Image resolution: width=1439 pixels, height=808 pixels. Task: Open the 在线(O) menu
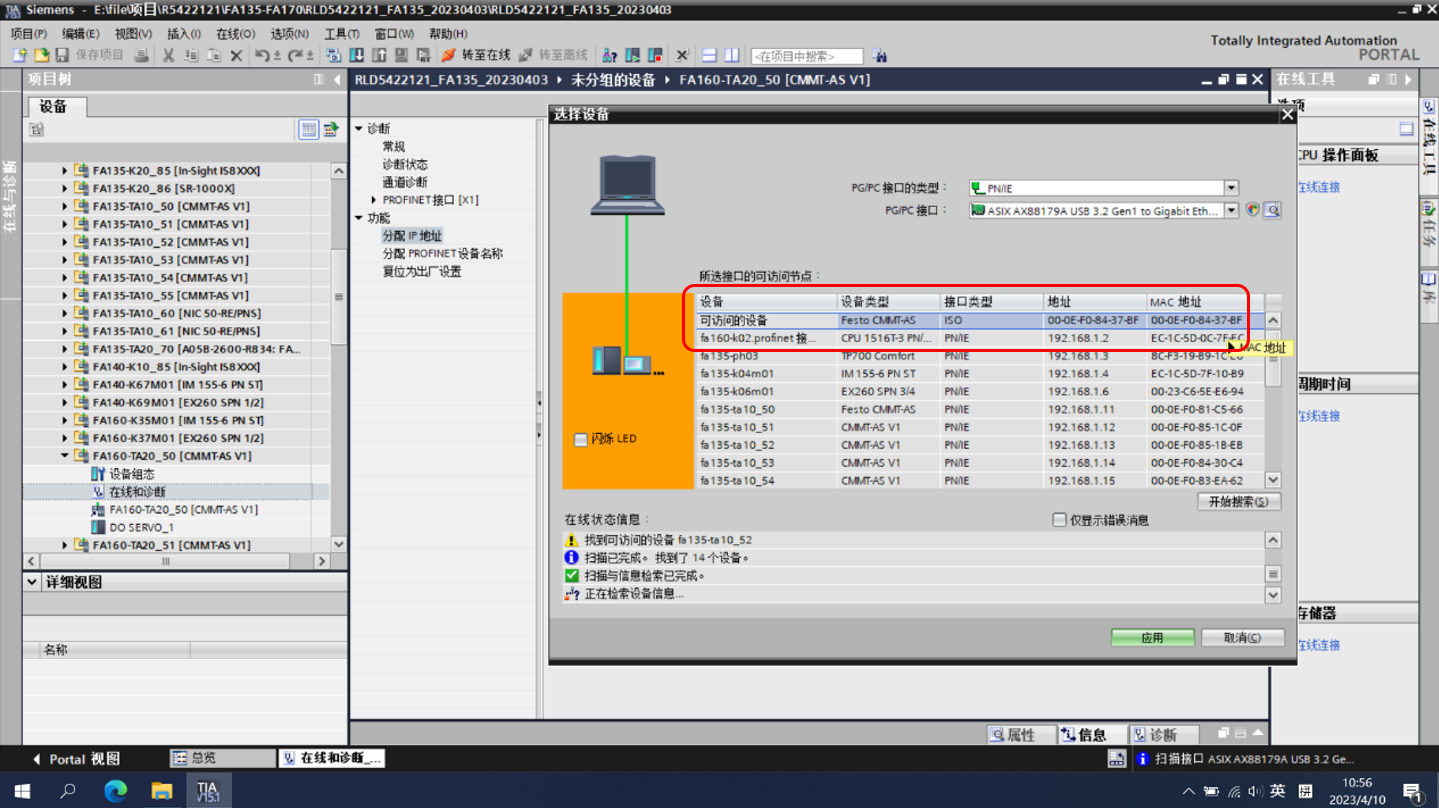(x=235, y=34)
